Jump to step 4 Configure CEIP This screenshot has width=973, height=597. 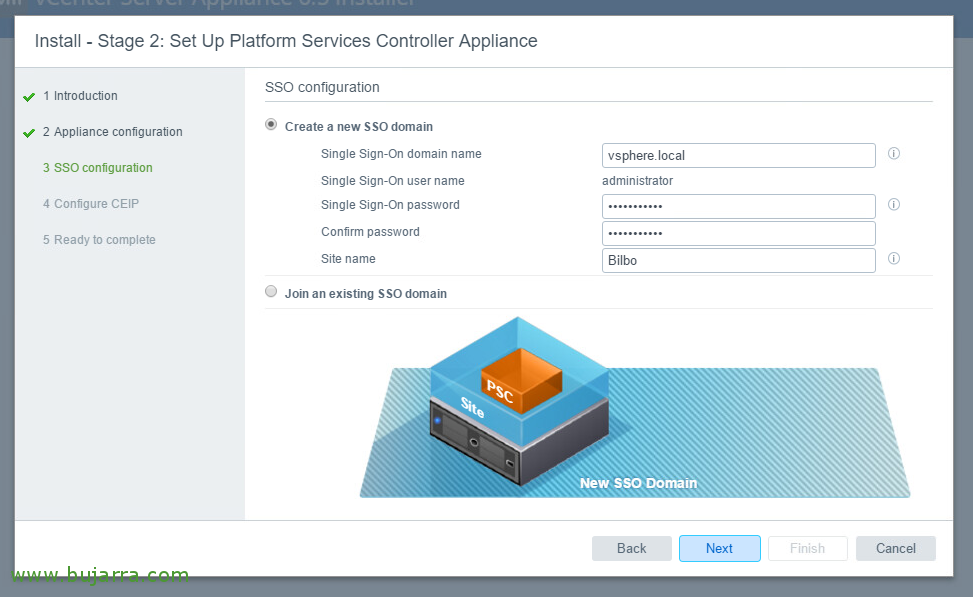coord(91,204)
